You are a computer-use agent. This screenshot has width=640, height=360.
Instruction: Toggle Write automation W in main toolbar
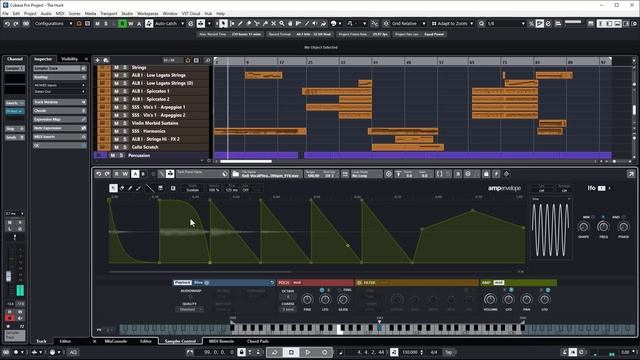click(x=131, y=24)
